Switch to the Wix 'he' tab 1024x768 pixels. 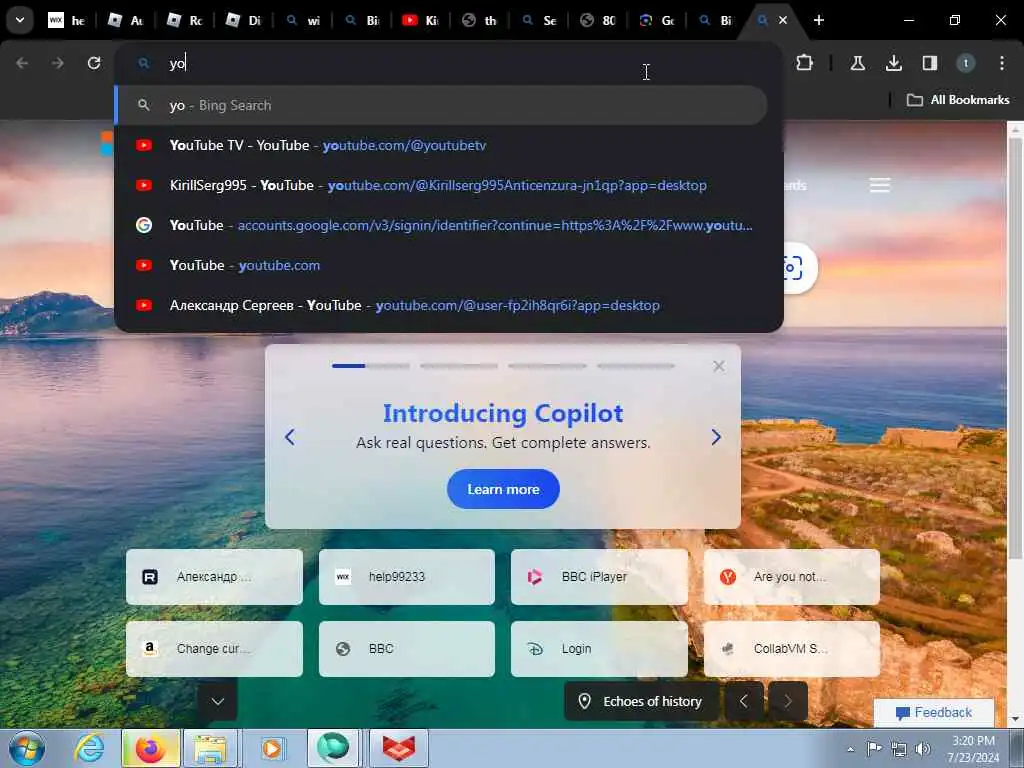click(67, 20)
